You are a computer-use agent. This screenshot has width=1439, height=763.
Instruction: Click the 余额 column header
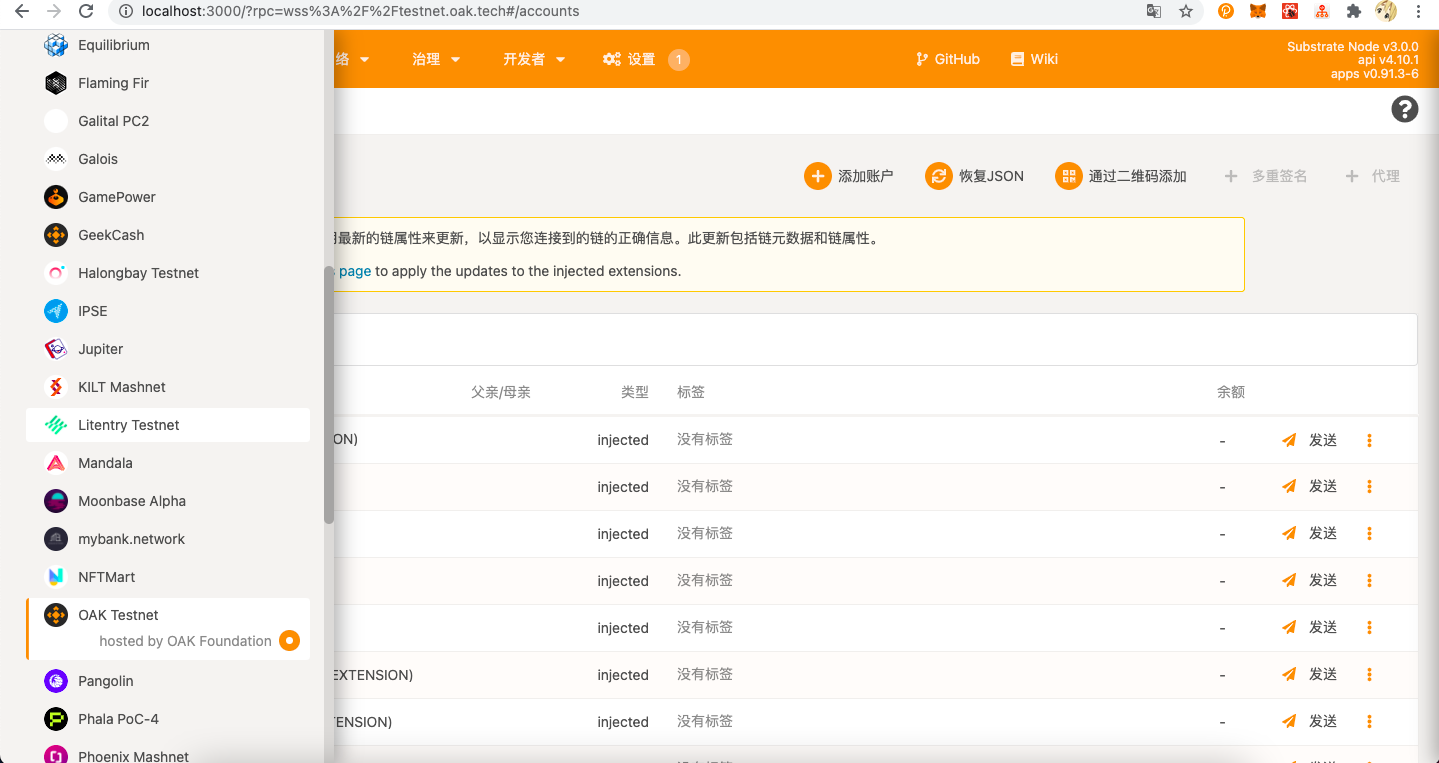point(1231,392)
